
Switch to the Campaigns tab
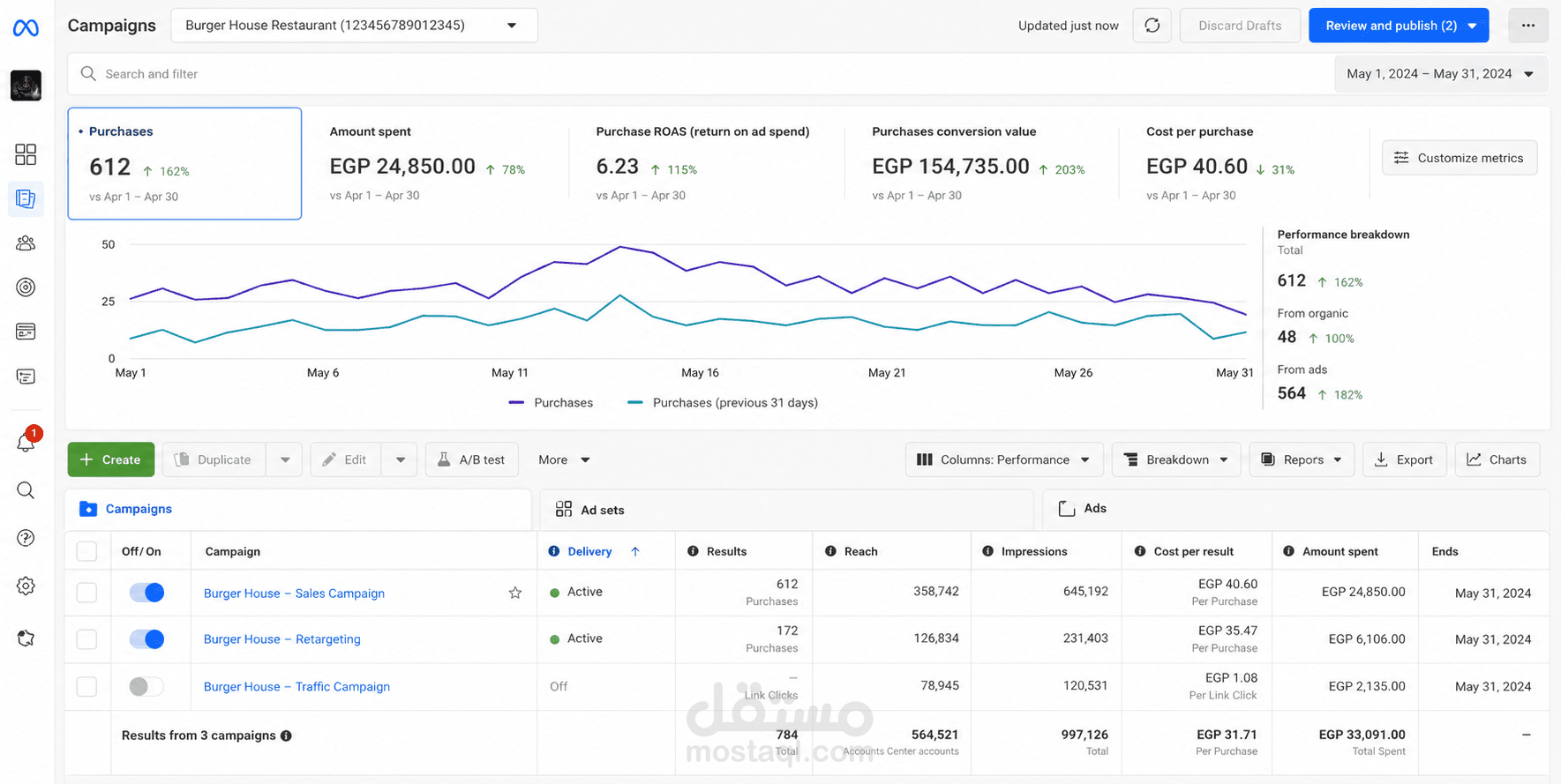coord(299,509)
